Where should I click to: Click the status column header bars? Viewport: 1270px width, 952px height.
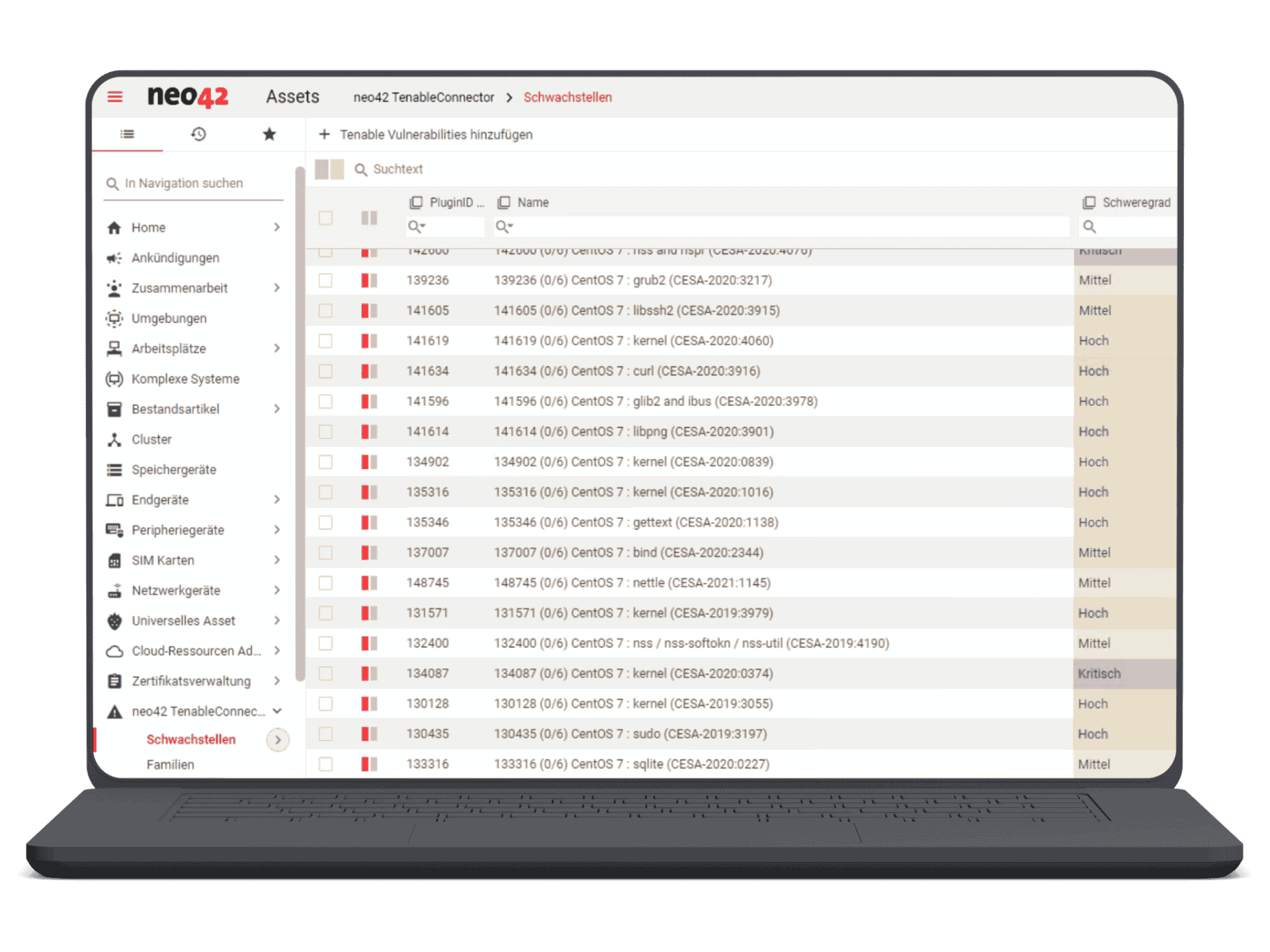pos(369,218)
